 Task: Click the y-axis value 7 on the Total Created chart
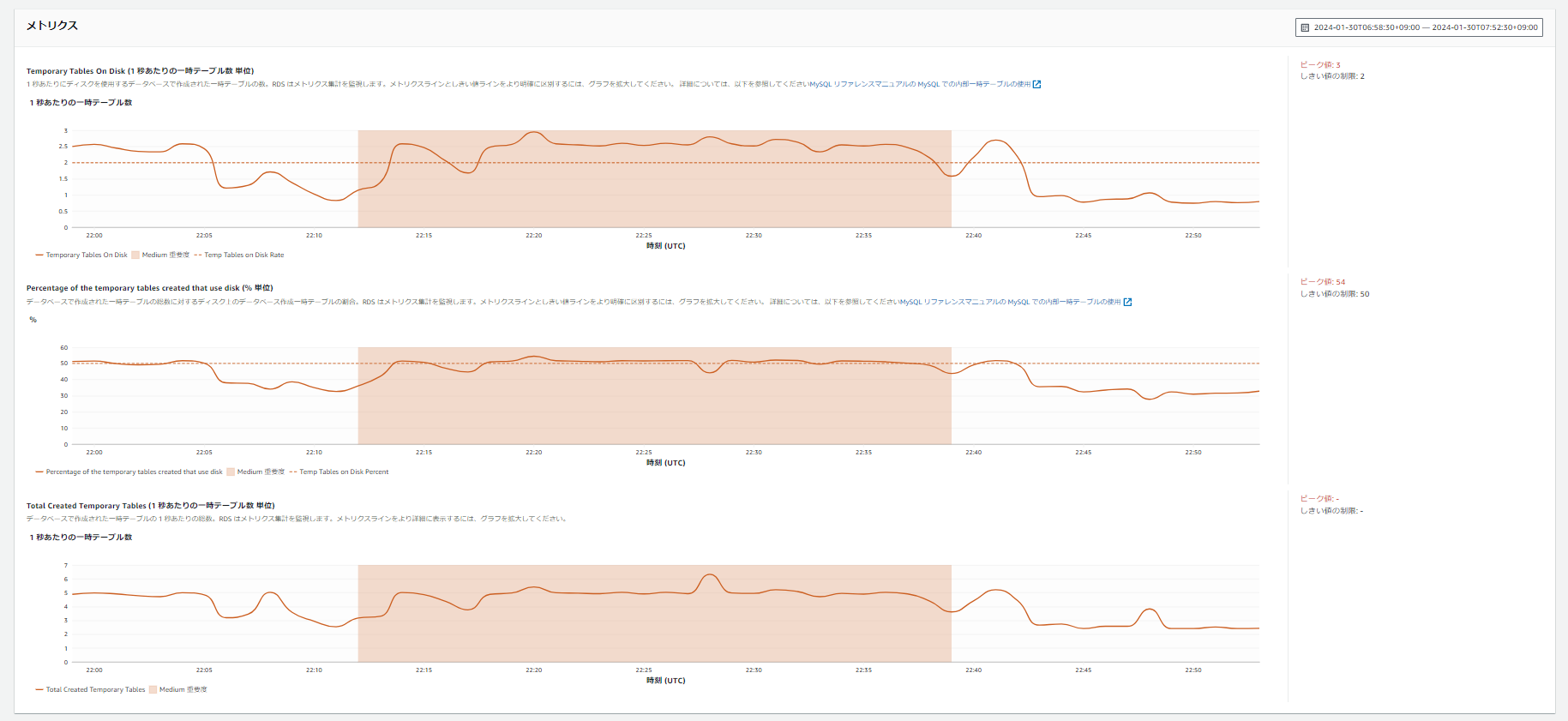65,565
